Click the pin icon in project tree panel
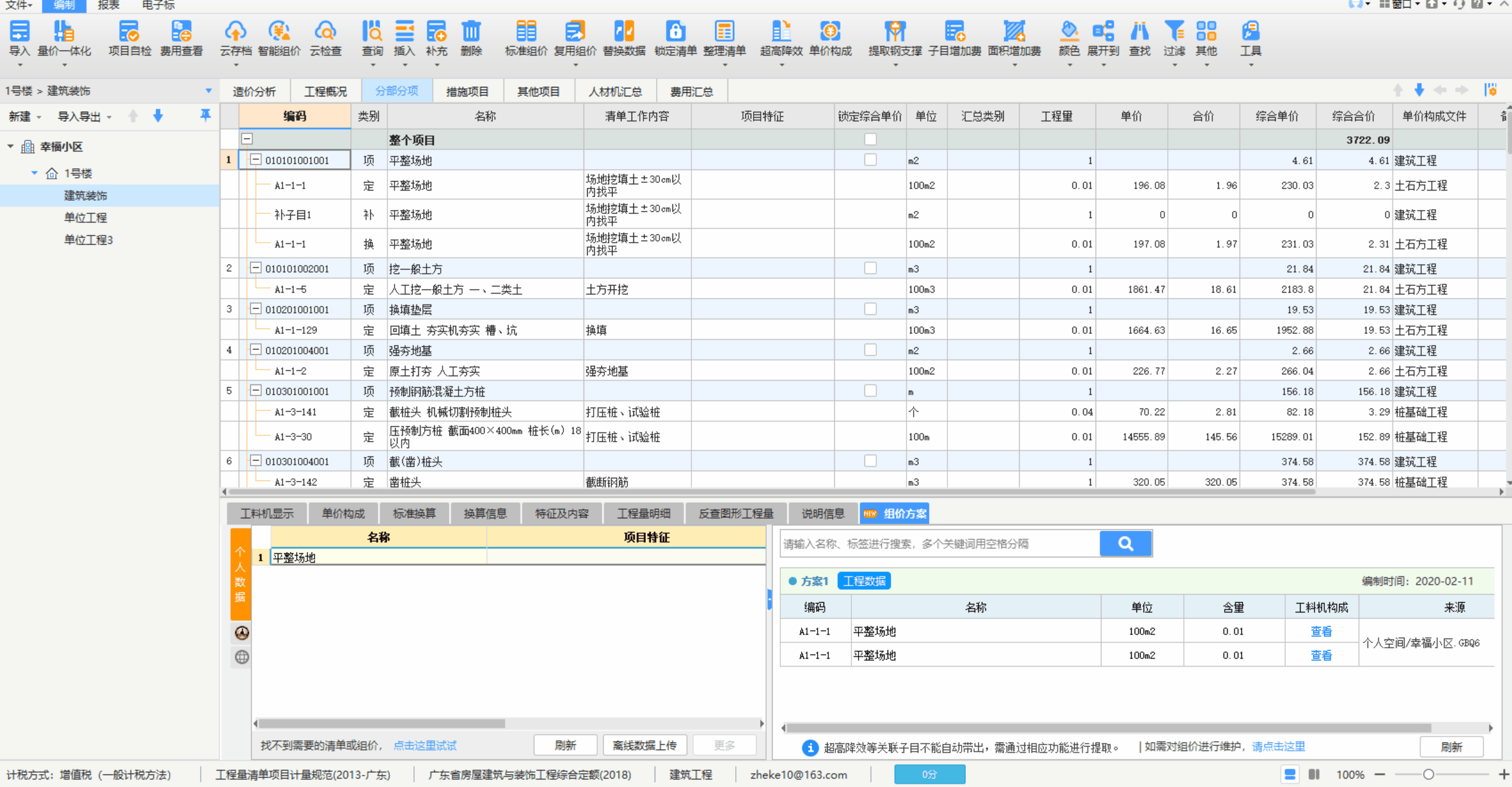Screen dimensions: 1512x787 click(205, 115)
